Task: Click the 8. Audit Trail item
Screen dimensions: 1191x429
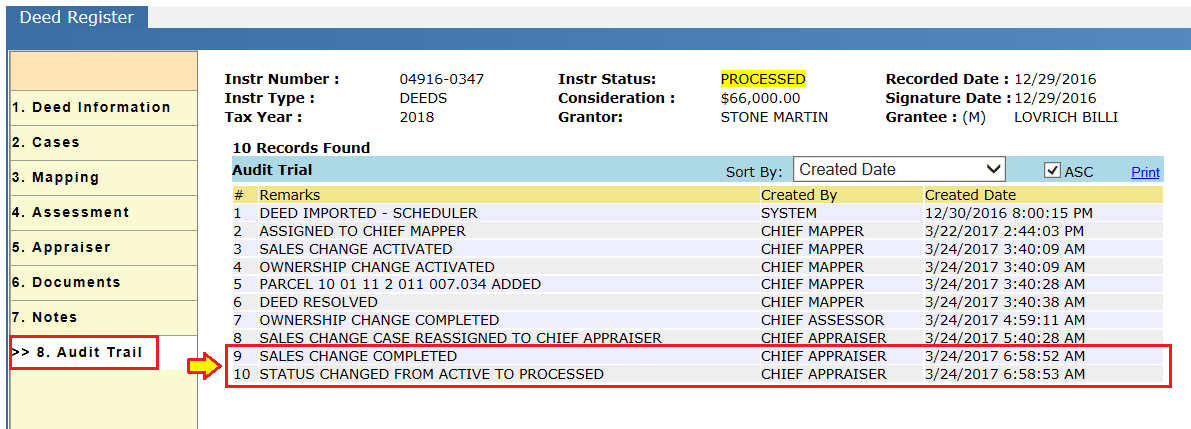Action: [x=84, y=352]
